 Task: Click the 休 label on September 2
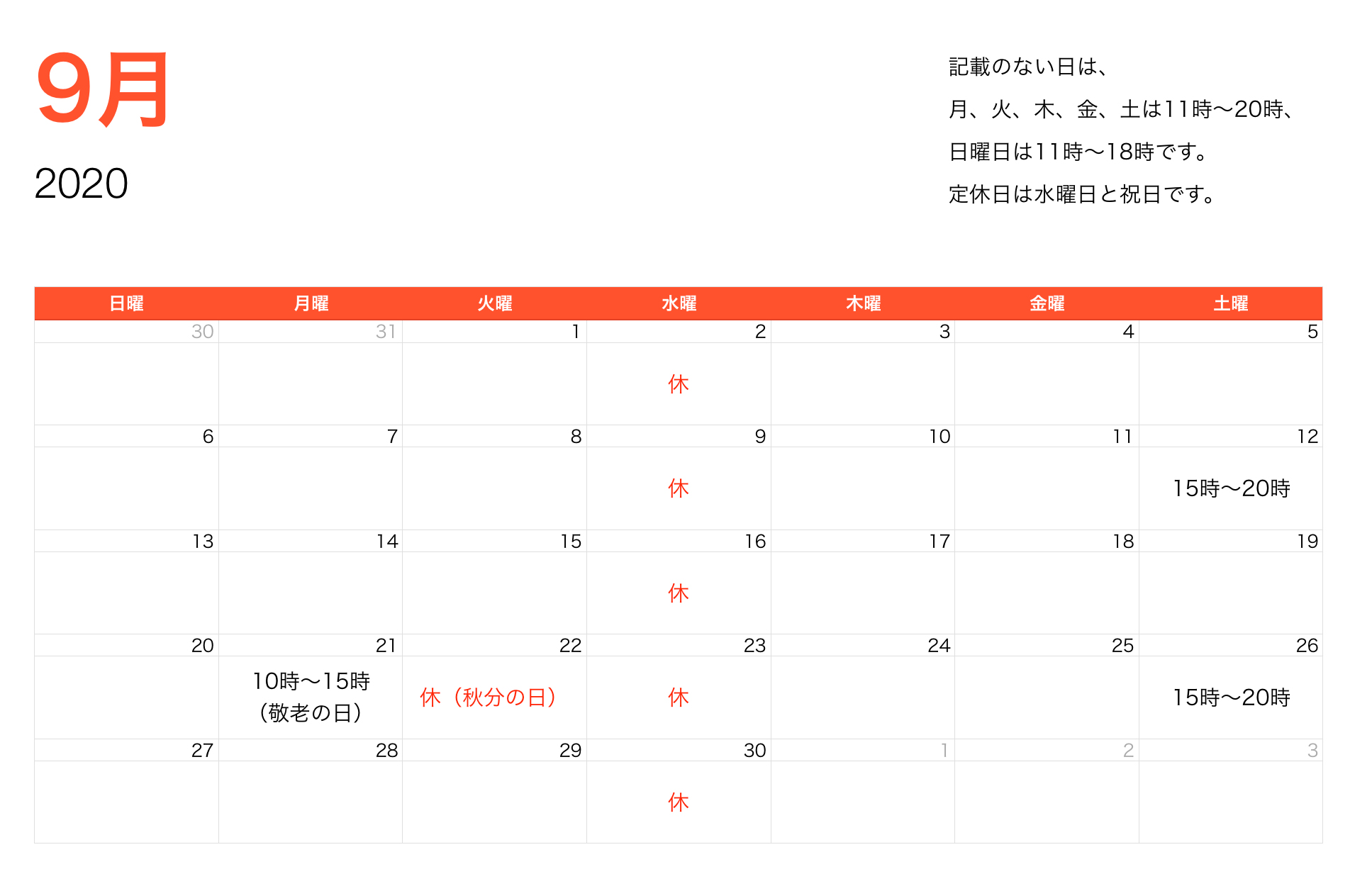pyautogui.click(x=678, y=383)
